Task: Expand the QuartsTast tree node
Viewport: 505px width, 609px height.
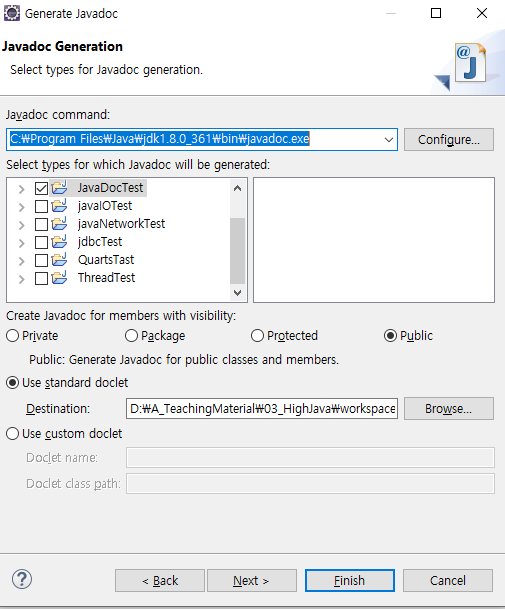Action: click(22, 261)
